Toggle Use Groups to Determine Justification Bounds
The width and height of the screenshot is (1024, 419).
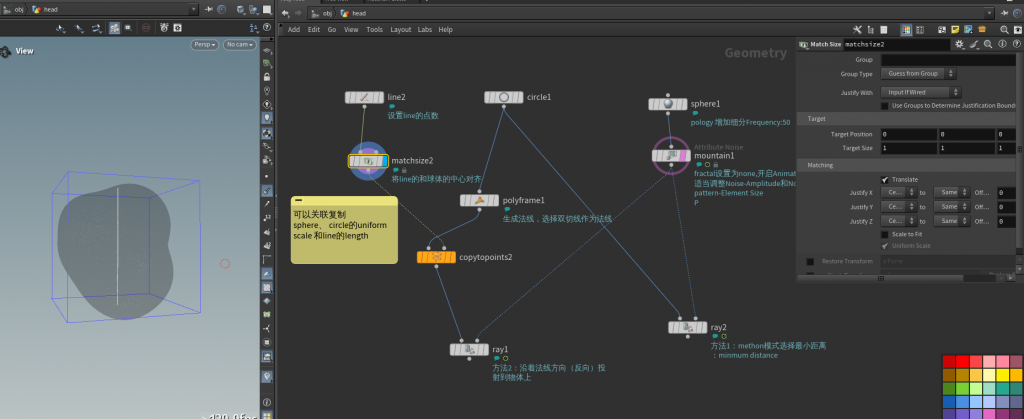coord(885,105)
